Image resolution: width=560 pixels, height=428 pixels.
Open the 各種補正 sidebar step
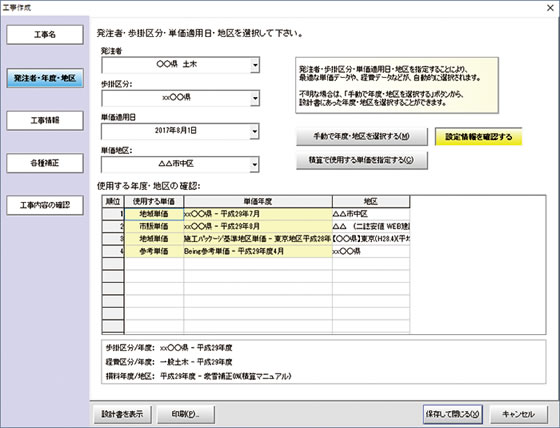coord(45,163)
